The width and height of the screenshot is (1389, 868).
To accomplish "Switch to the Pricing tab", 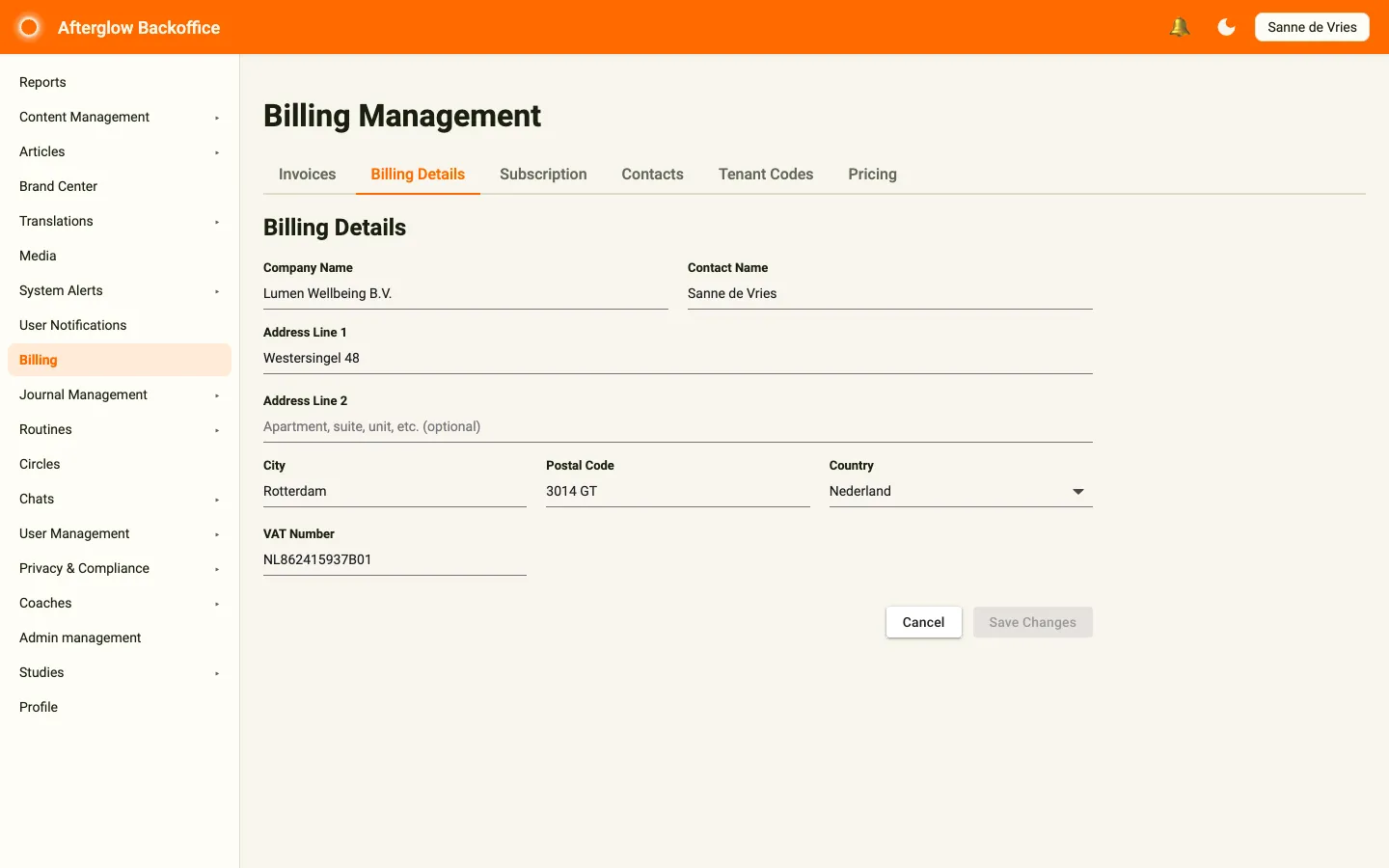I will 872,175.
